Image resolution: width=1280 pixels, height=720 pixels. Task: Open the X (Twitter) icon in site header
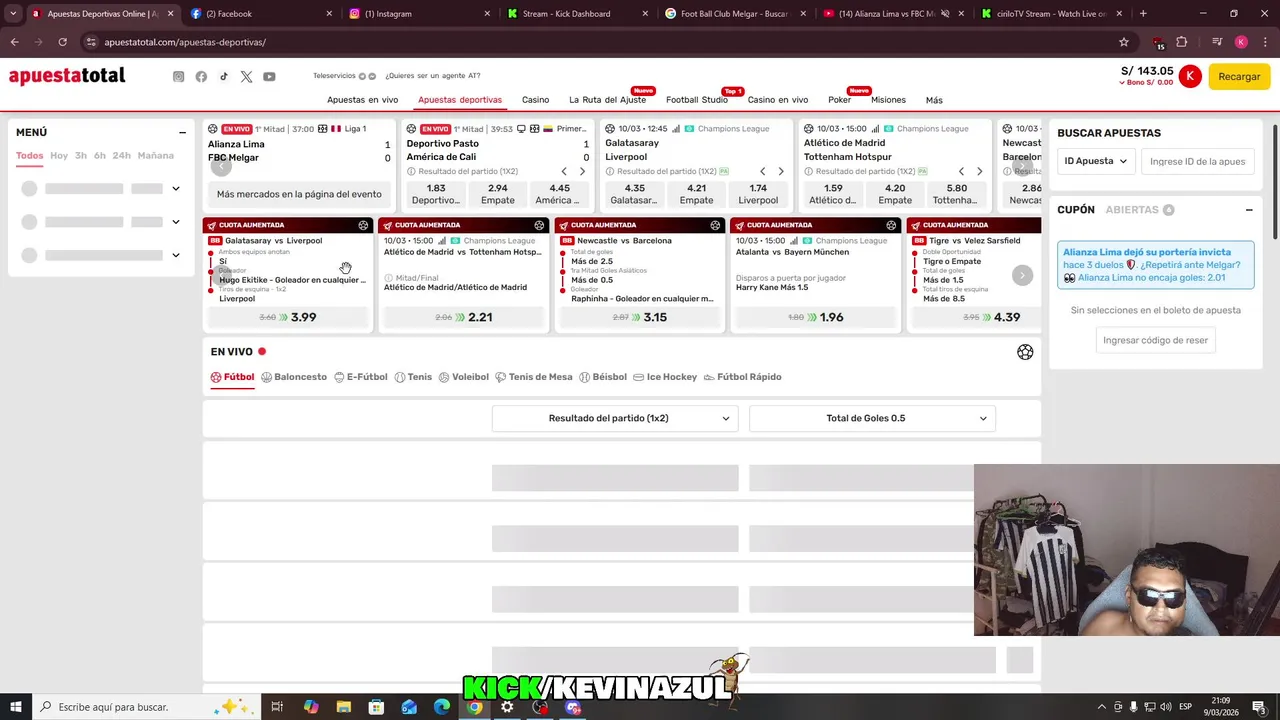pos(246,77)
